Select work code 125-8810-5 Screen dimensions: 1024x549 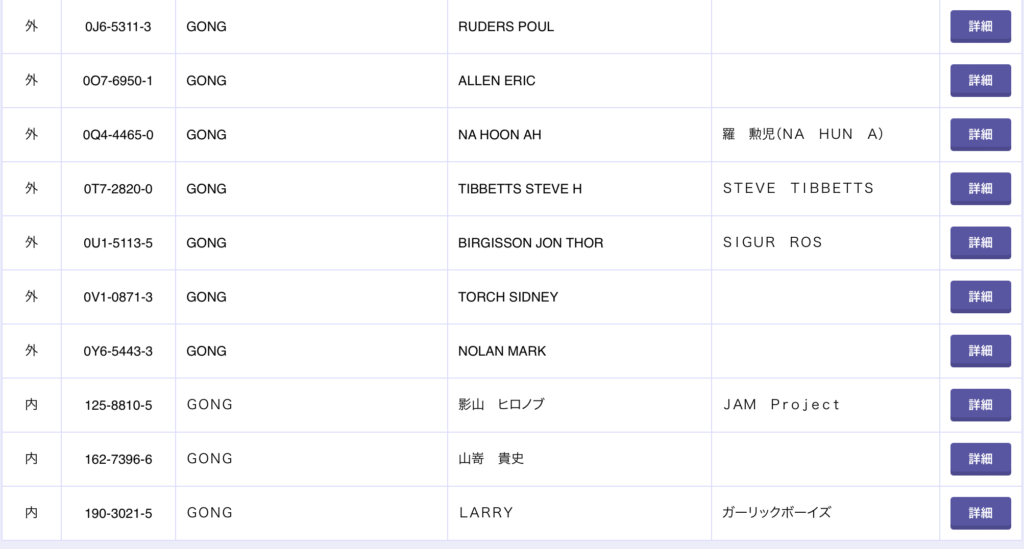pyautogui.click(x=118, y=405)
